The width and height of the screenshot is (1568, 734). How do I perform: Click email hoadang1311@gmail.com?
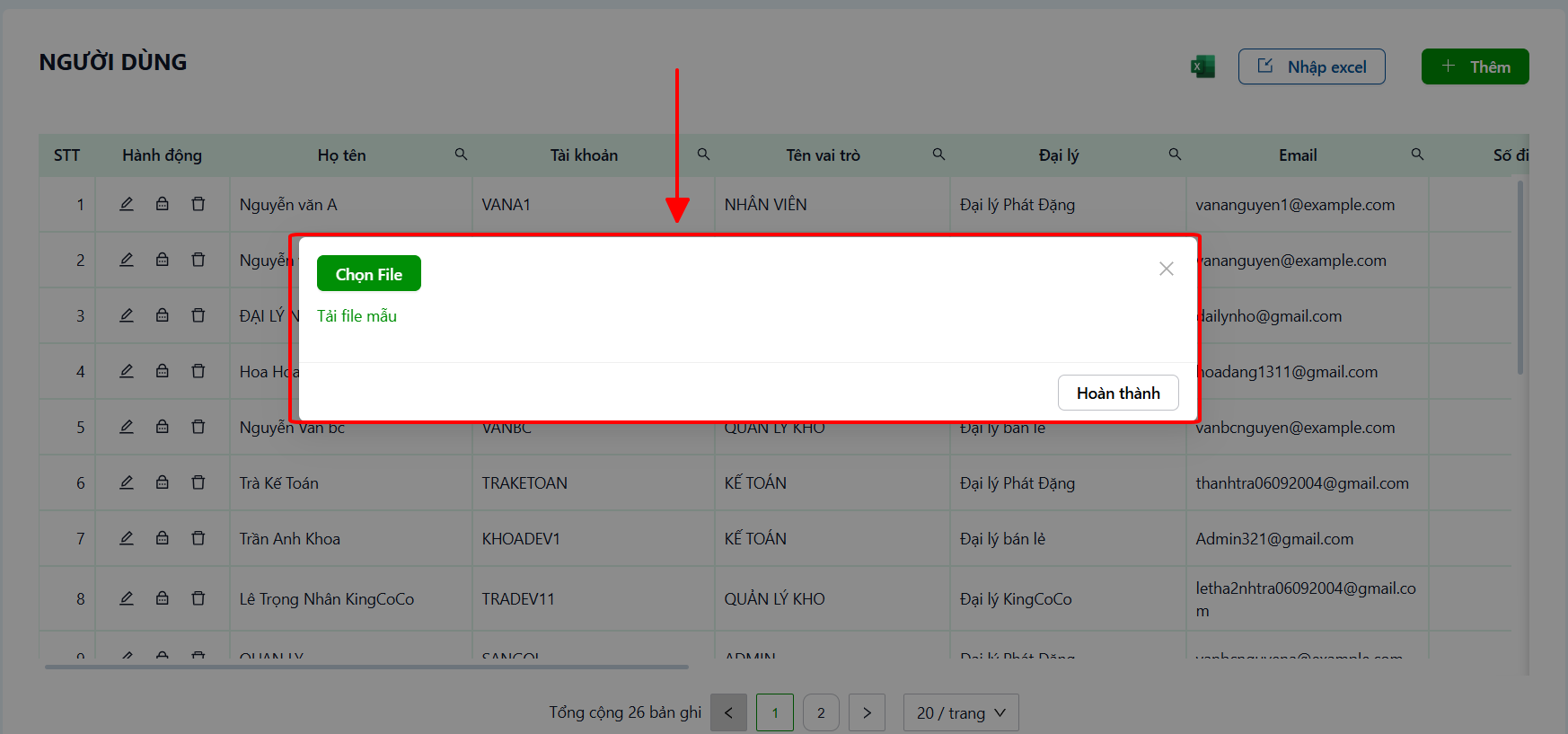coord(1288,372)
